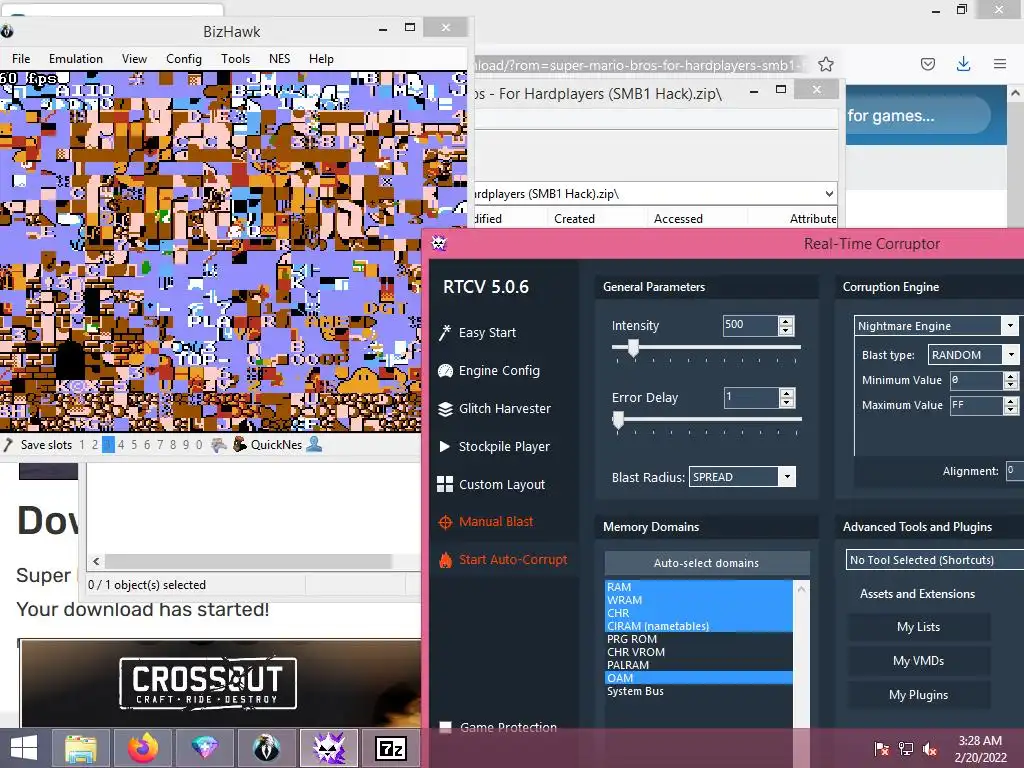Switch to the RTC purple monster taskbar icon
Screen dimensions: 1024x768
[x=328, y=748]
